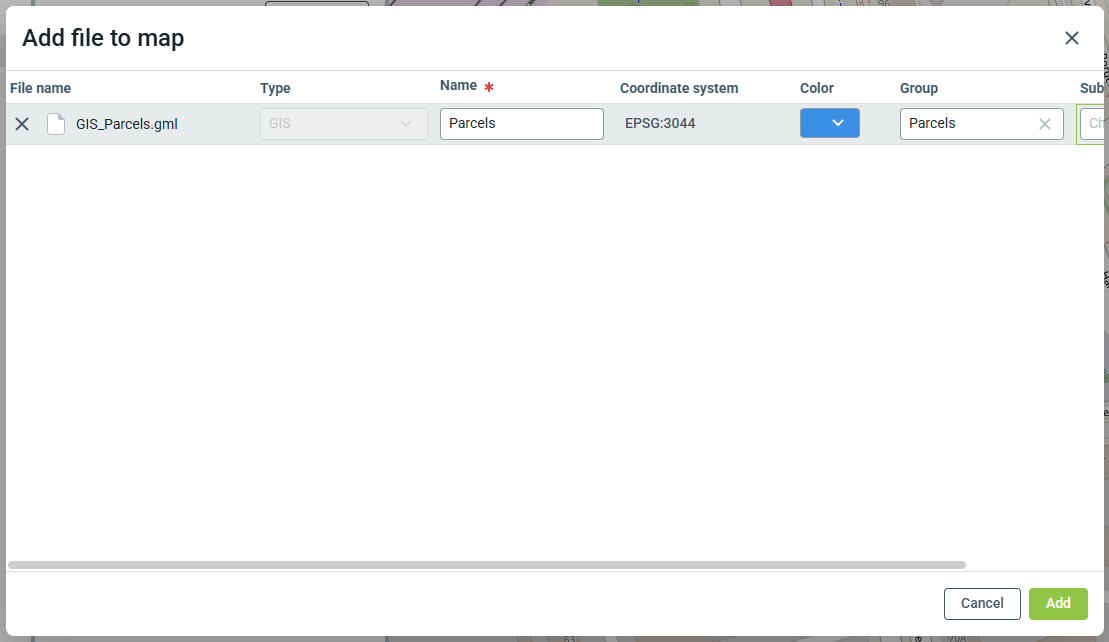Expand the blue Color picker dropdown
The image size is (1109, 642).
coord(829,123)
